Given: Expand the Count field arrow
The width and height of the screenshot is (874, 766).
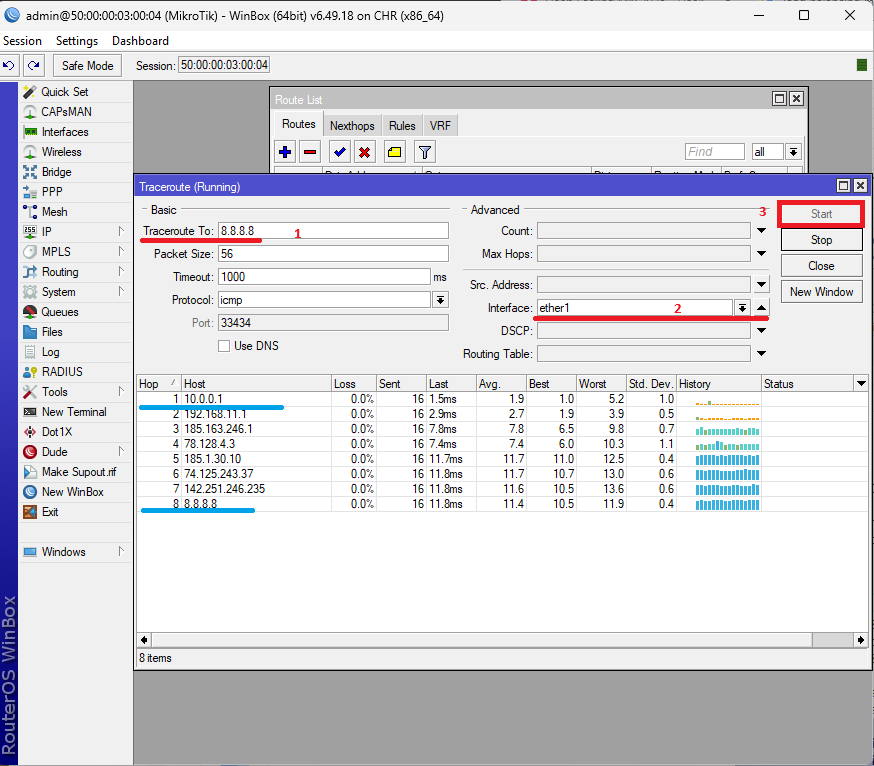Looking at the screenshot, I should click(761, 231).
